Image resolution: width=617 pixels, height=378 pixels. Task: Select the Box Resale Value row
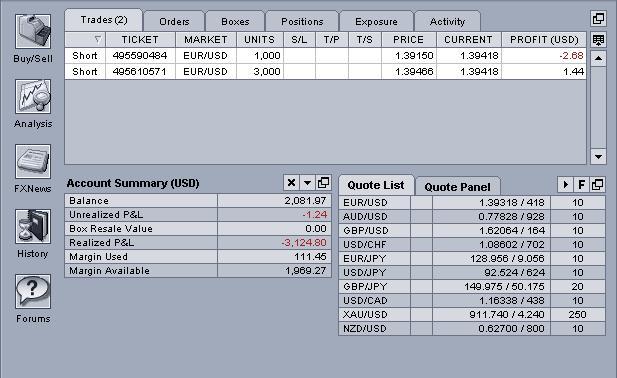(x=198, y=229)
